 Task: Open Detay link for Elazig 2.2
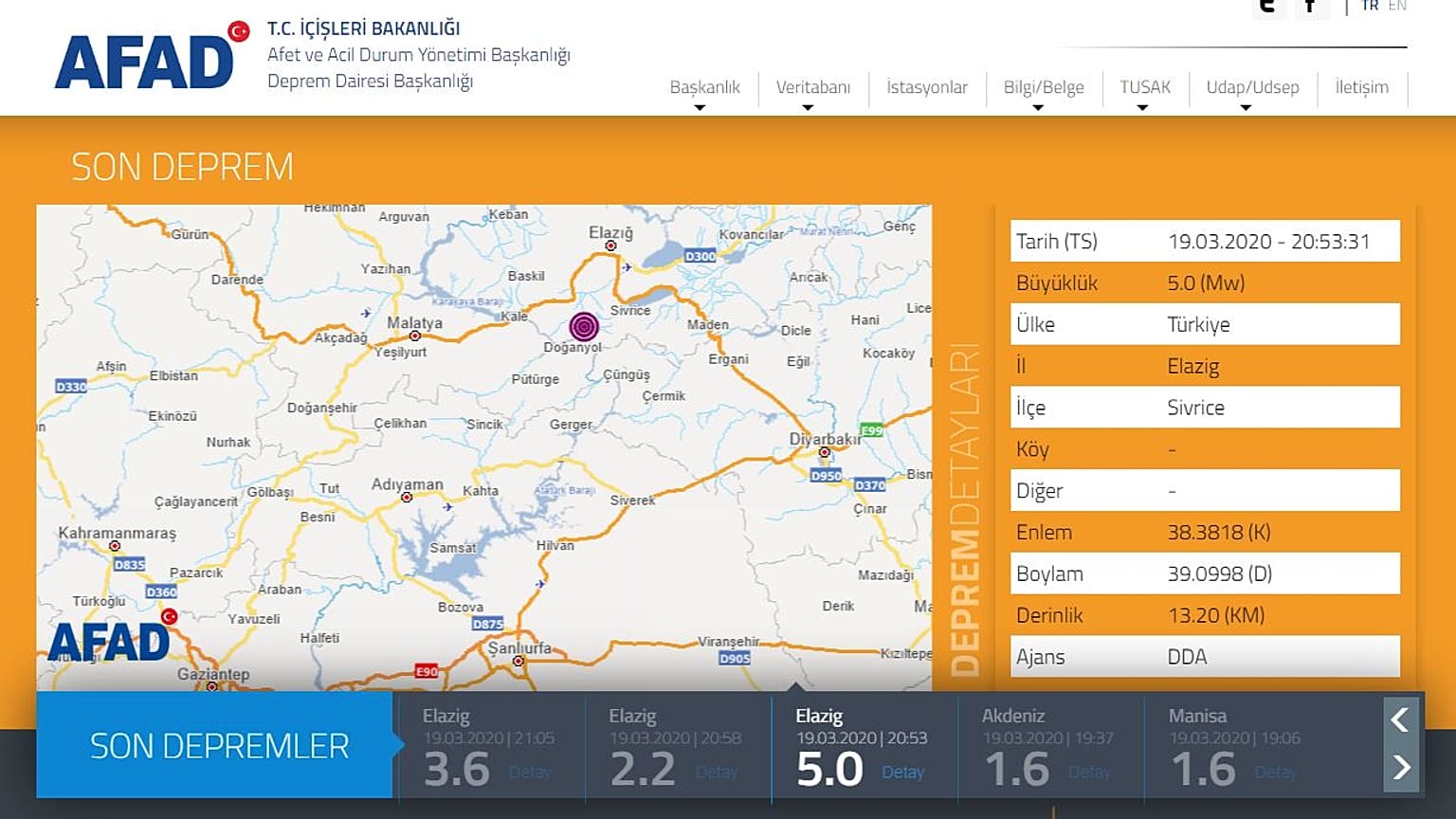coord(717,773)
